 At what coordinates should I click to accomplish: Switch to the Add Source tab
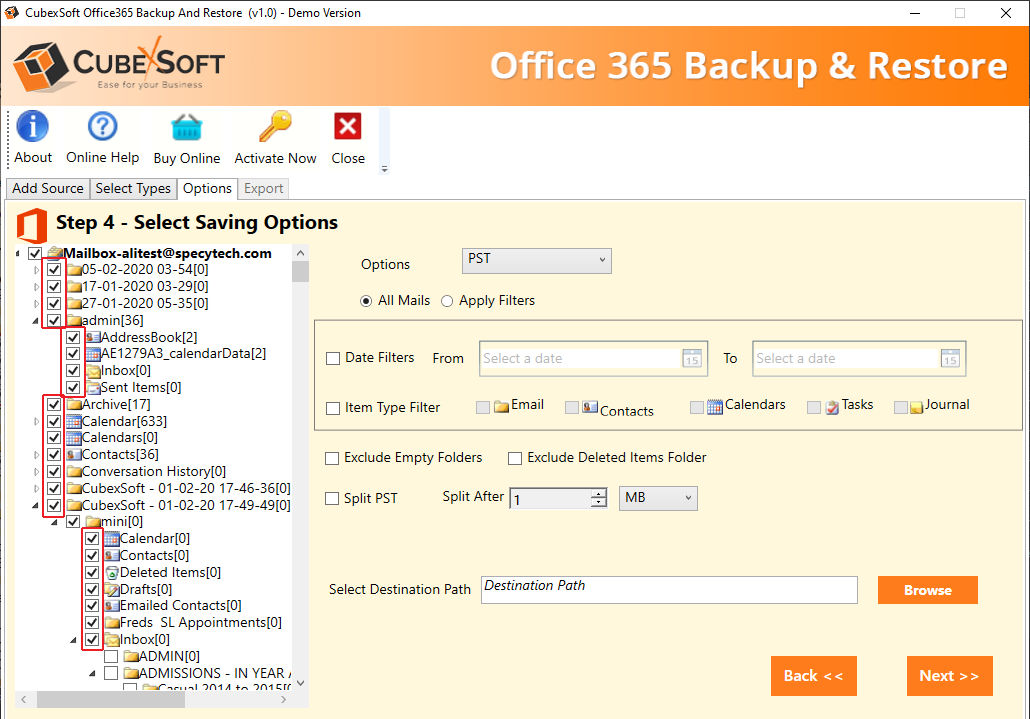(48, 188)
